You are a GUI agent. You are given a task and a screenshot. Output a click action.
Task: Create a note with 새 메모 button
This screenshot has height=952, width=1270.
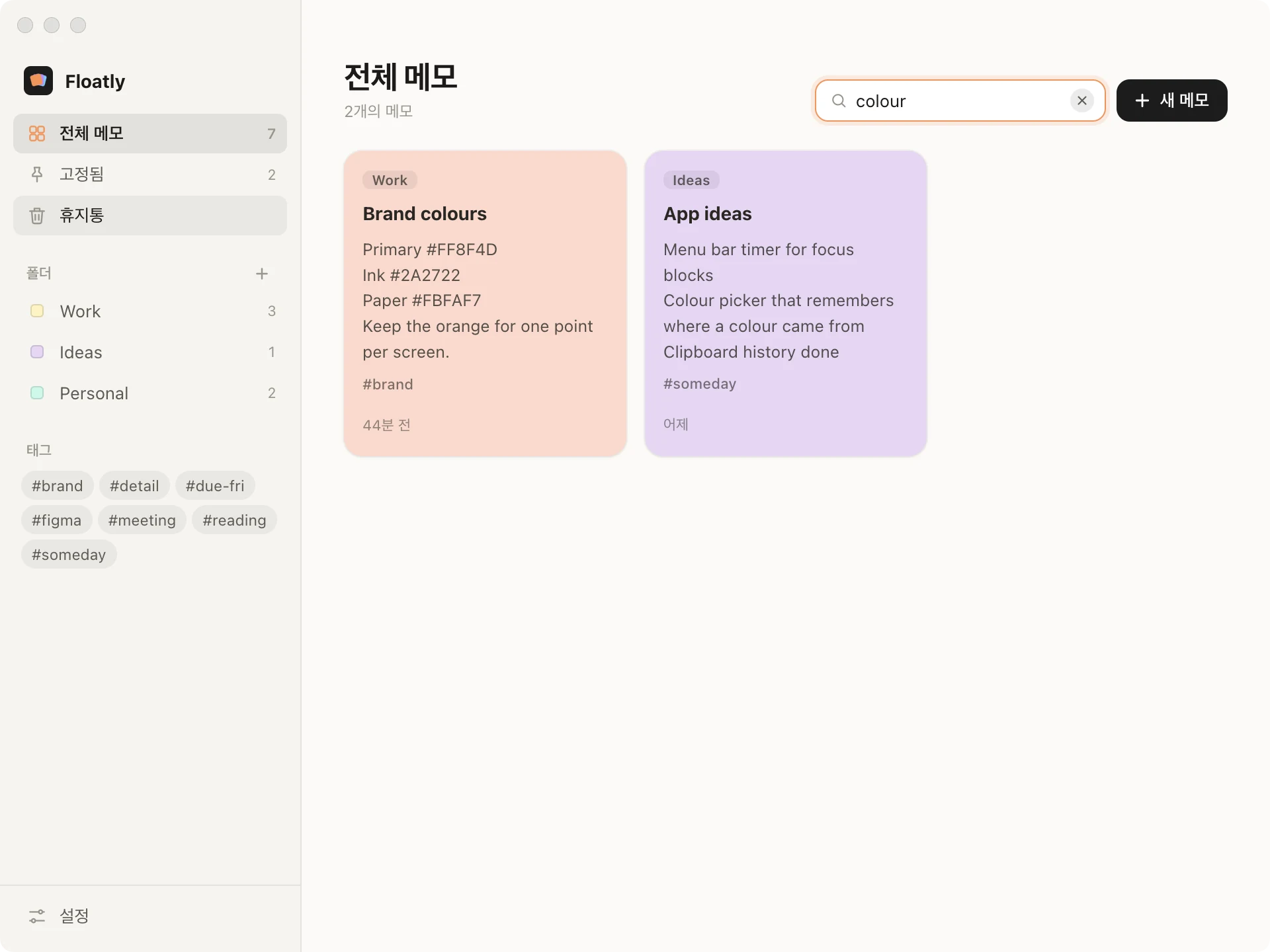point(1171,100)
